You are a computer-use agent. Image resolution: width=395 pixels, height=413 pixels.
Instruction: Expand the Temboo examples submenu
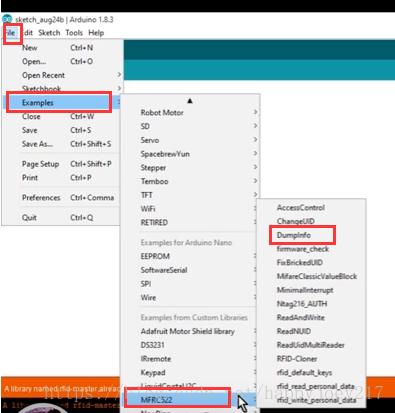click(x=190, y=181)
